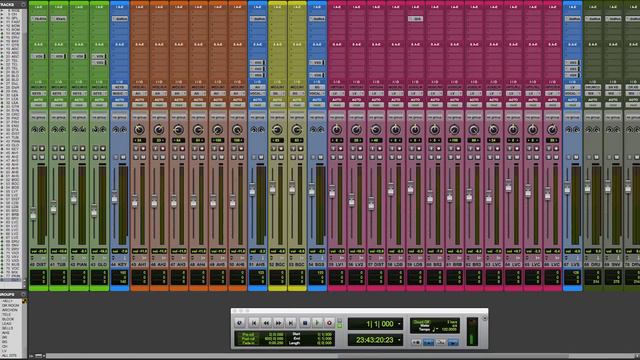Open the automation mode selector on 45 AH1
The image size is (640, 360).
click(139, 105)
